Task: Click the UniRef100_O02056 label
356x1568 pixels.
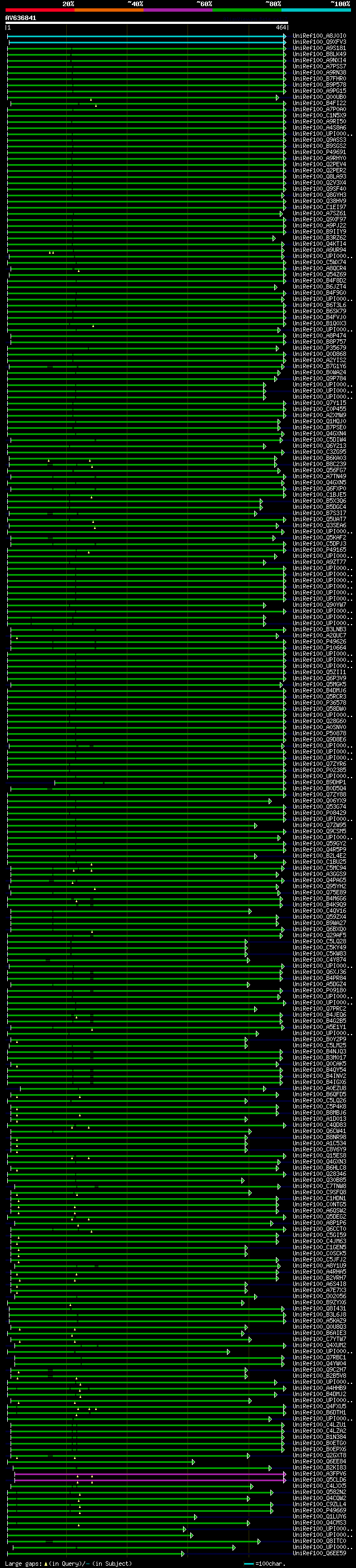Action: tap(319, 1296)
